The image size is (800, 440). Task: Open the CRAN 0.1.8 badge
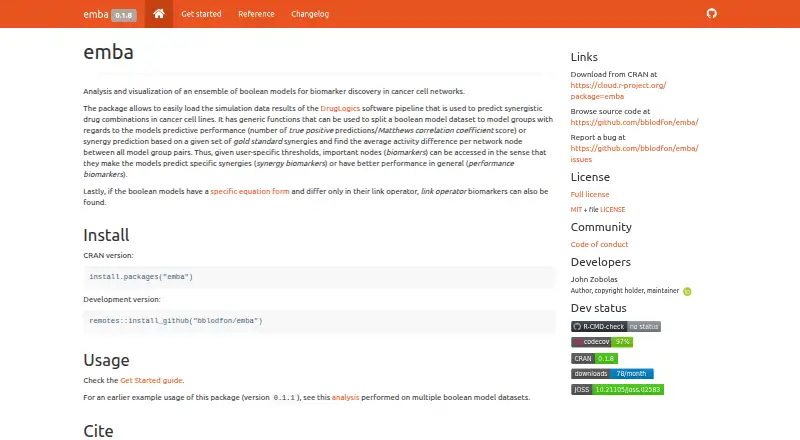[594, 359]
